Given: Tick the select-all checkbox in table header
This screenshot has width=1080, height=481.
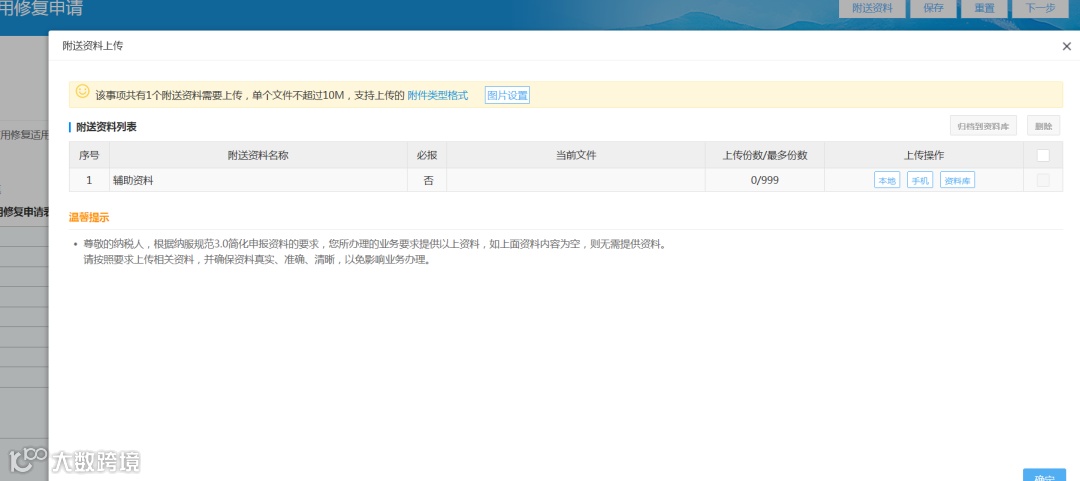Looking at the screenshot, I should [1043, 155].
